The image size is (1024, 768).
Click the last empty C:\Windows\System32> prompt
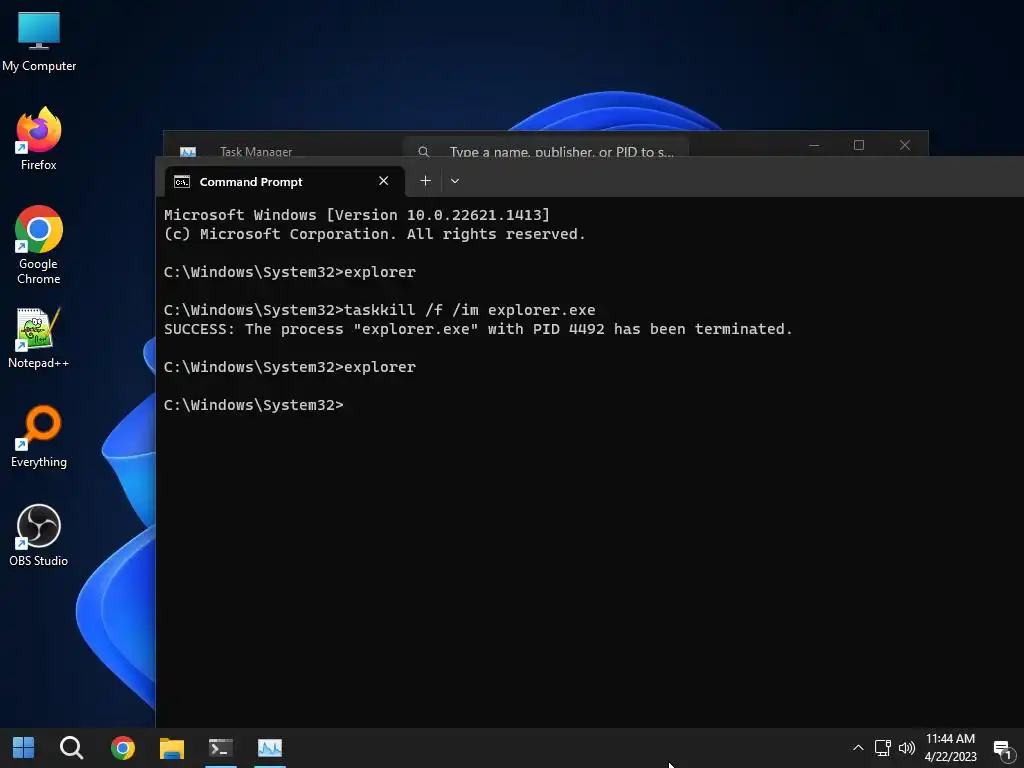tap(253, 405)
